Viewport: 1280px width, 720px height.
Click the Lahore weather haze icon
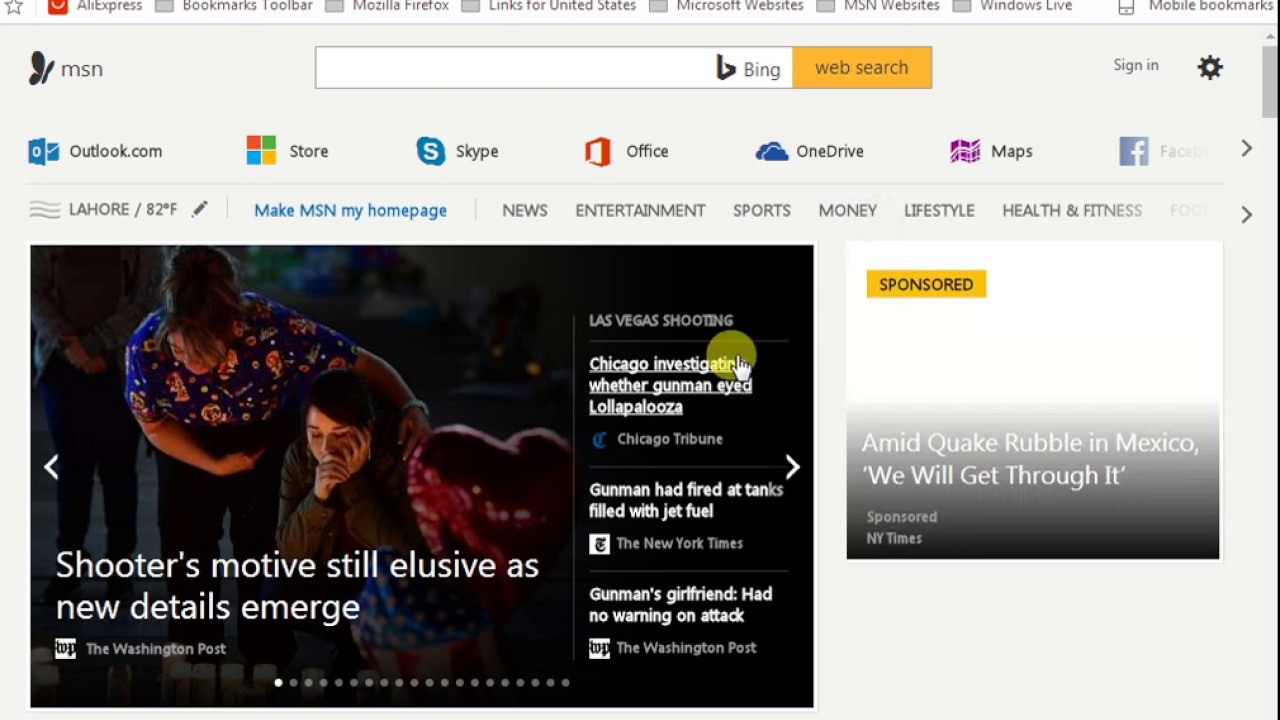45,210
